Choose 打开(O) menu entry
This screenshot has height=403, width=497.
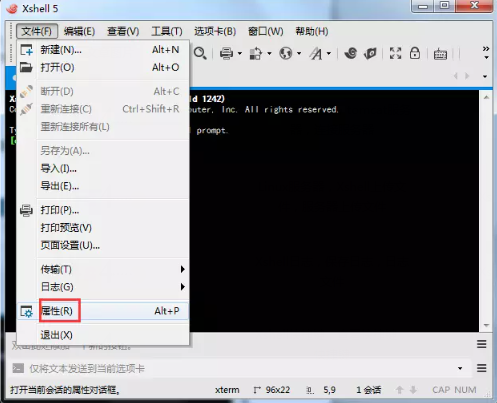[x=103, y=68]
